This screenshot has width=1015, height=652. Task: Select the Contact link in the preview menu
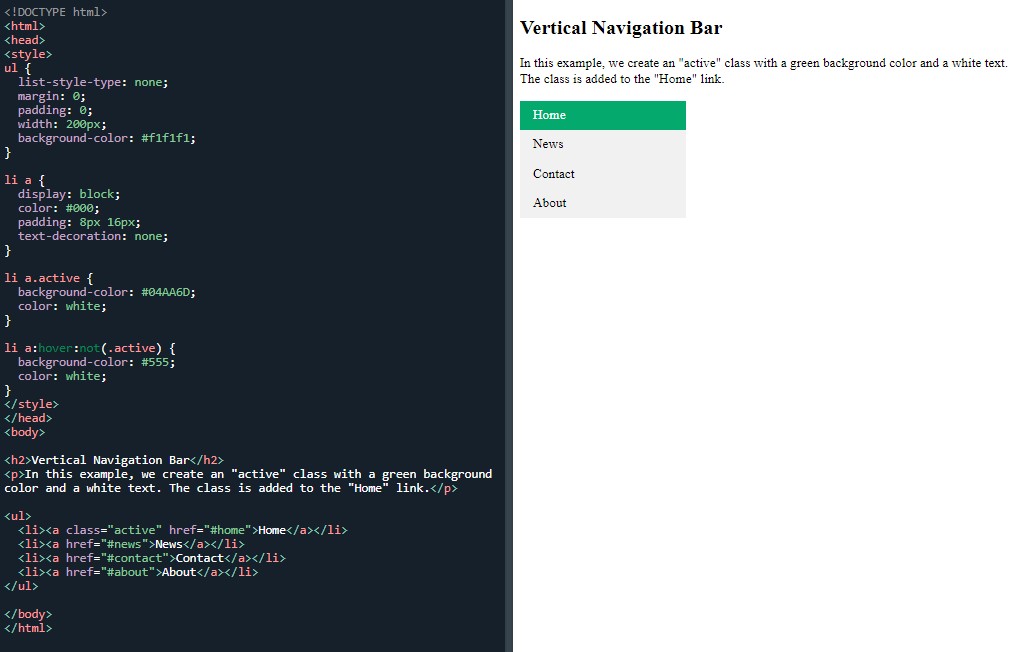tap(553, 174)
